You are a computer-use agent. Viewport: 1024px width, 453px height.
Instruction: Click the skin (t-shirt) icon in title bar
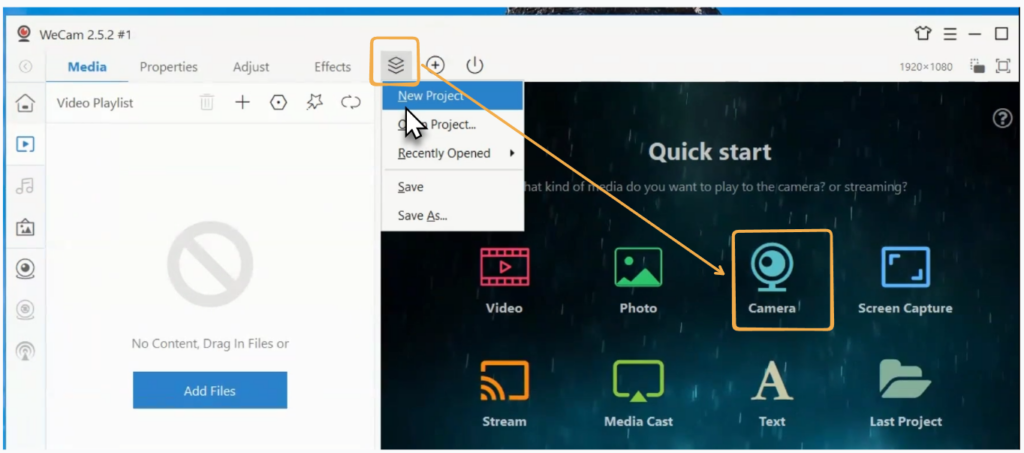(923, 34)
